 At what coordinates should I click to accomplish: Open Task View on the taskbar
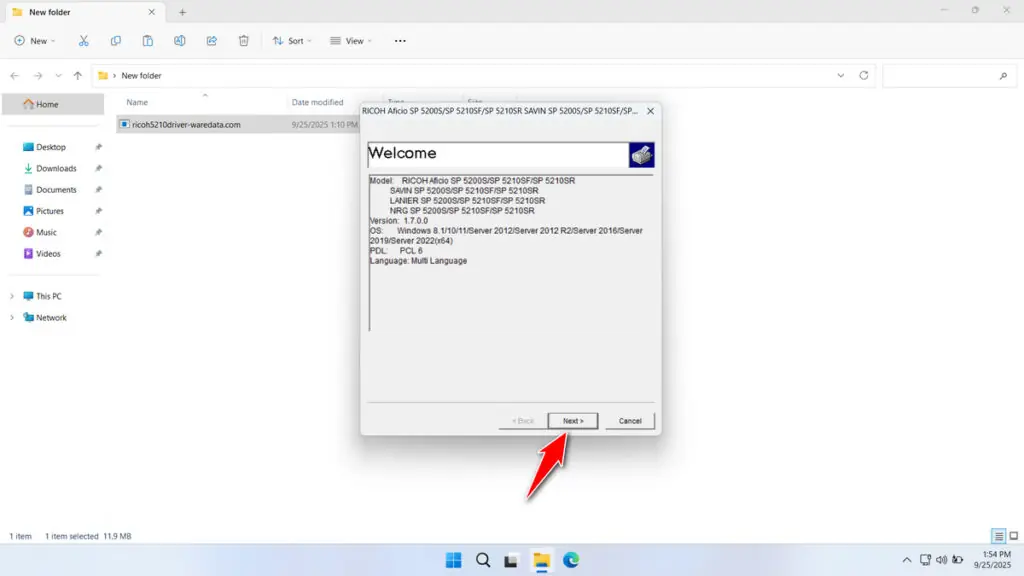511,560
